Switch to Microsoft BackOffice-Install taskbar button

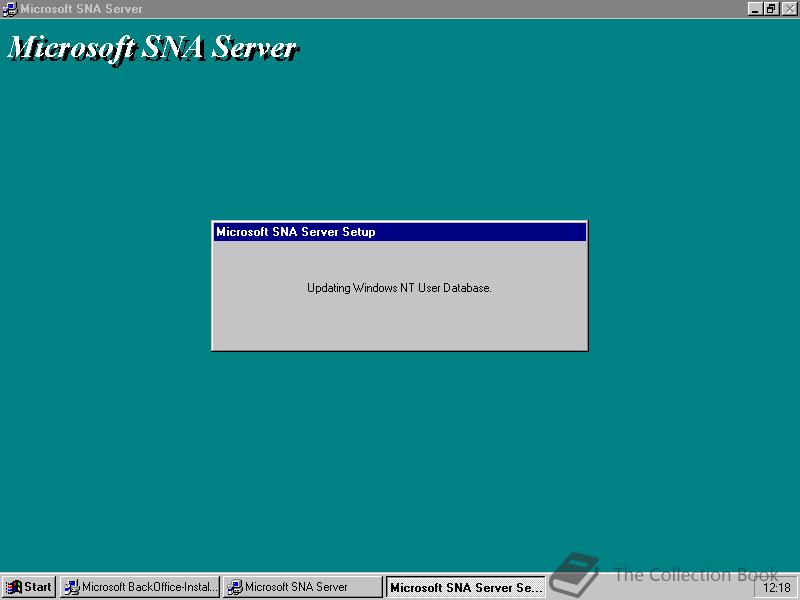point(140,587)
